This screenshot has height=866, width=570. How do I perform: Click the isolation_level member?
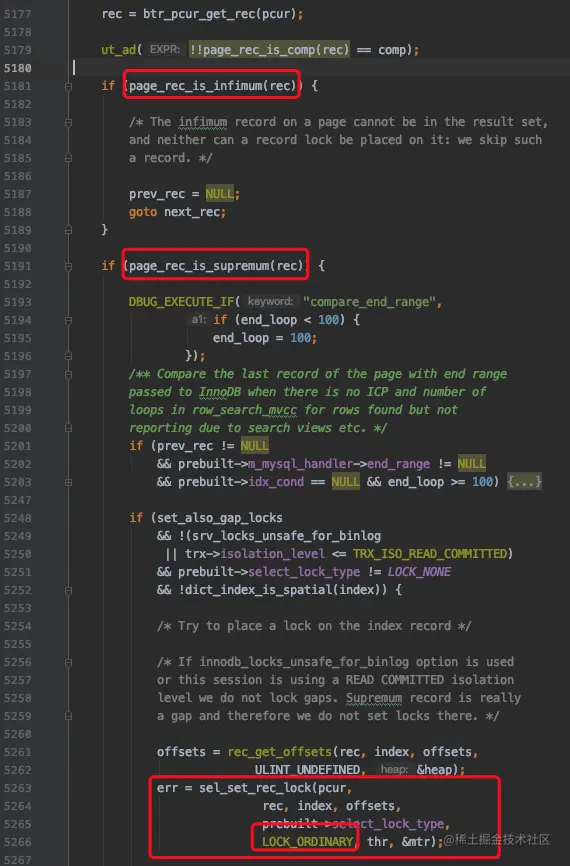tap(272, 553)
